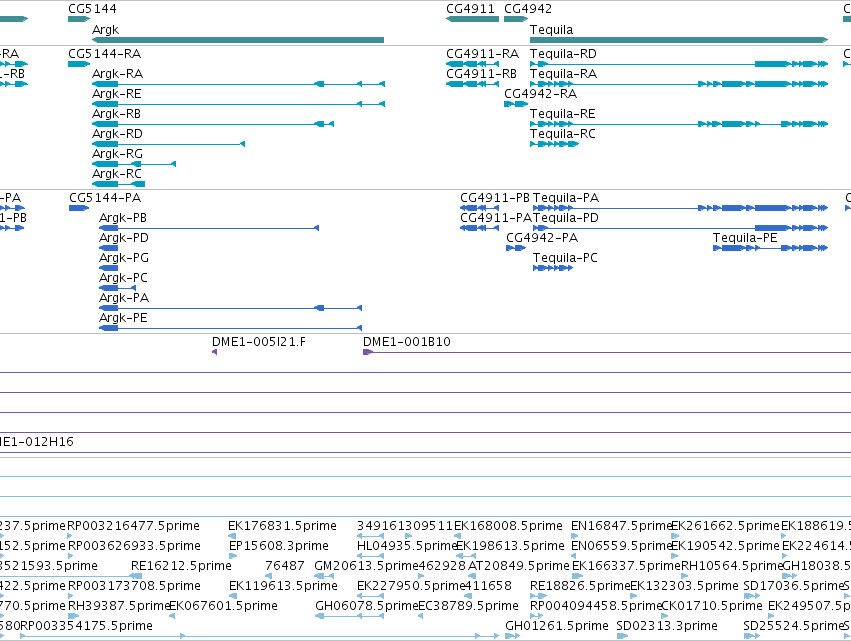The width and height of the screenshot is (851, 641).
Task: Open the Tequila-RC transcript label
Action: (x=562, y=134)
